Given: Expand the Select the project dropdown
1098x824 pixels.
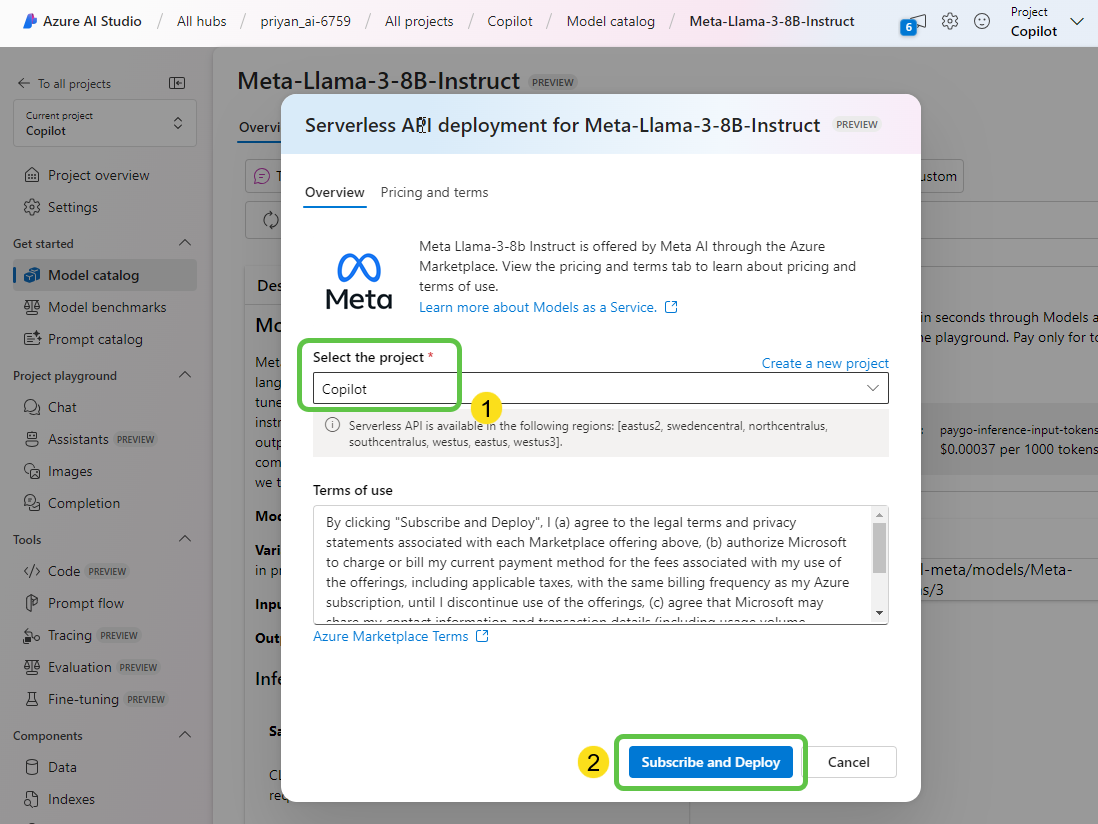Looking at the screenshot, I should tap(600, 388).
